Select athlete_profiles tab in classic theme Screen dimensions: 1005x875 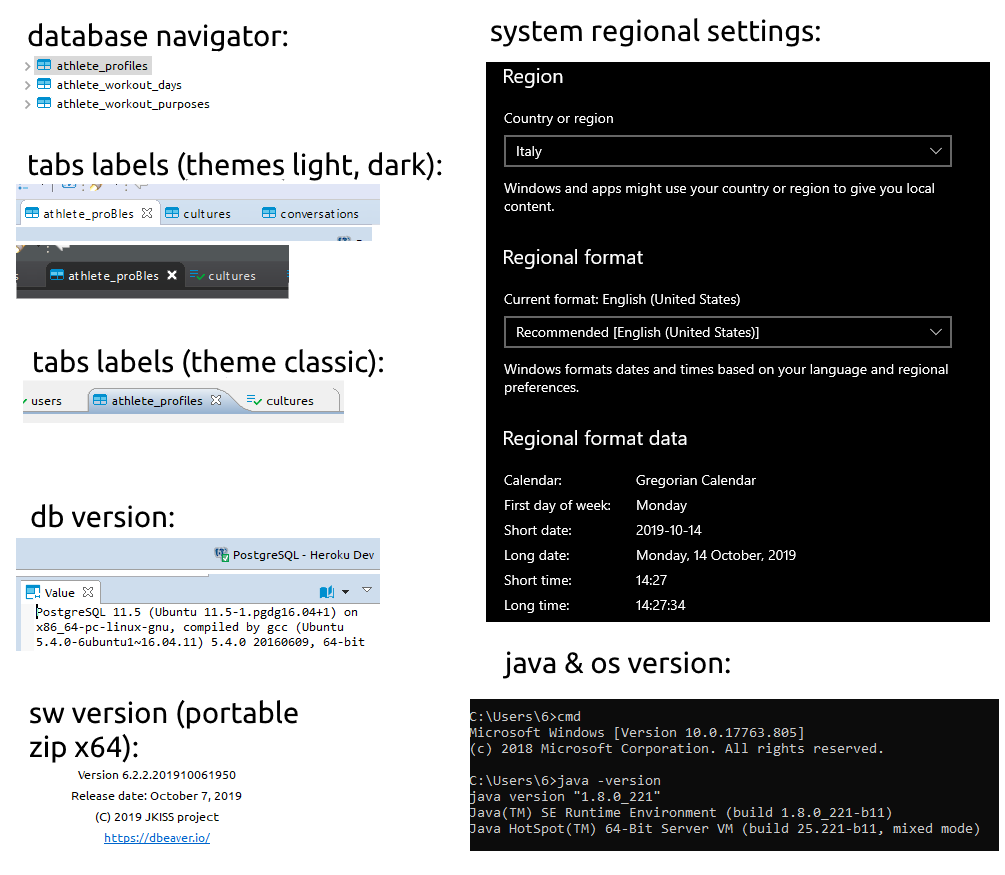tap(157, 401)
